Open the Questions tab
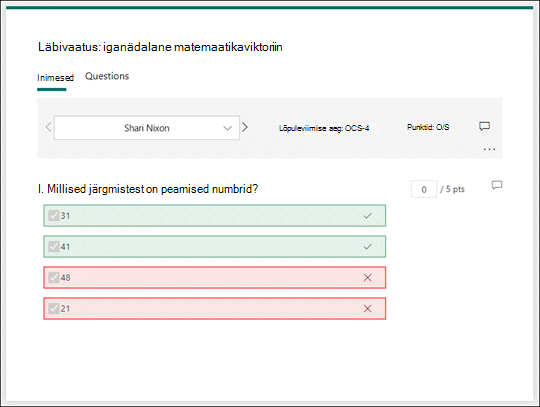Screen dimensions: 540x407 pyautogui.click(x=107, y=76)
